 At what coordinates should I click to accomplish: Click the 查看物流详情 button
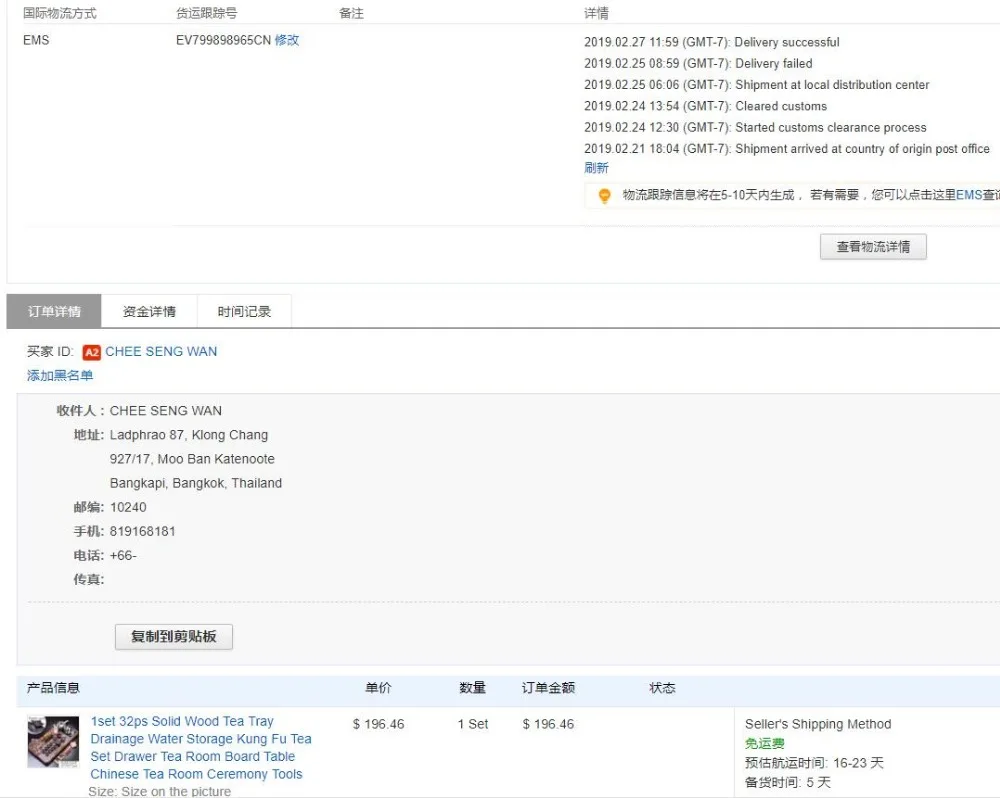[x=873, y=247]
